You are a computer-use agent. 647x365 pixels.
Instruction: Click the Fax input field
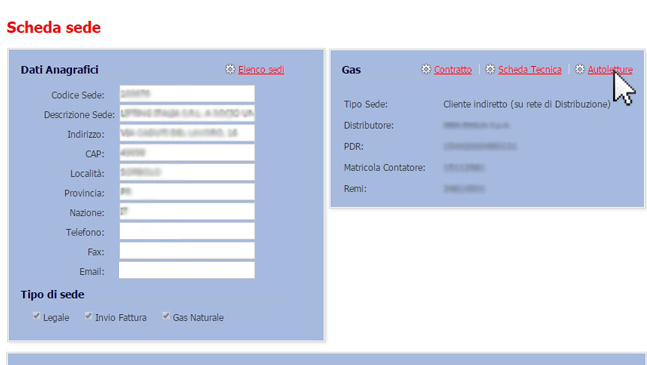[x=187, y=250]
